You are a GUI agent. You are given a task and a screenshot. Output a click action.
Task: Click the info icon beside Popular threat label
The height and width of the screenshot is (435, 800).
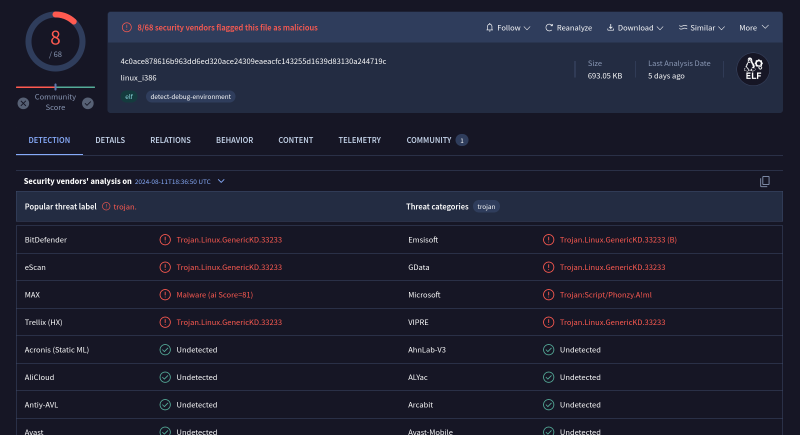[x=106, y=206]
